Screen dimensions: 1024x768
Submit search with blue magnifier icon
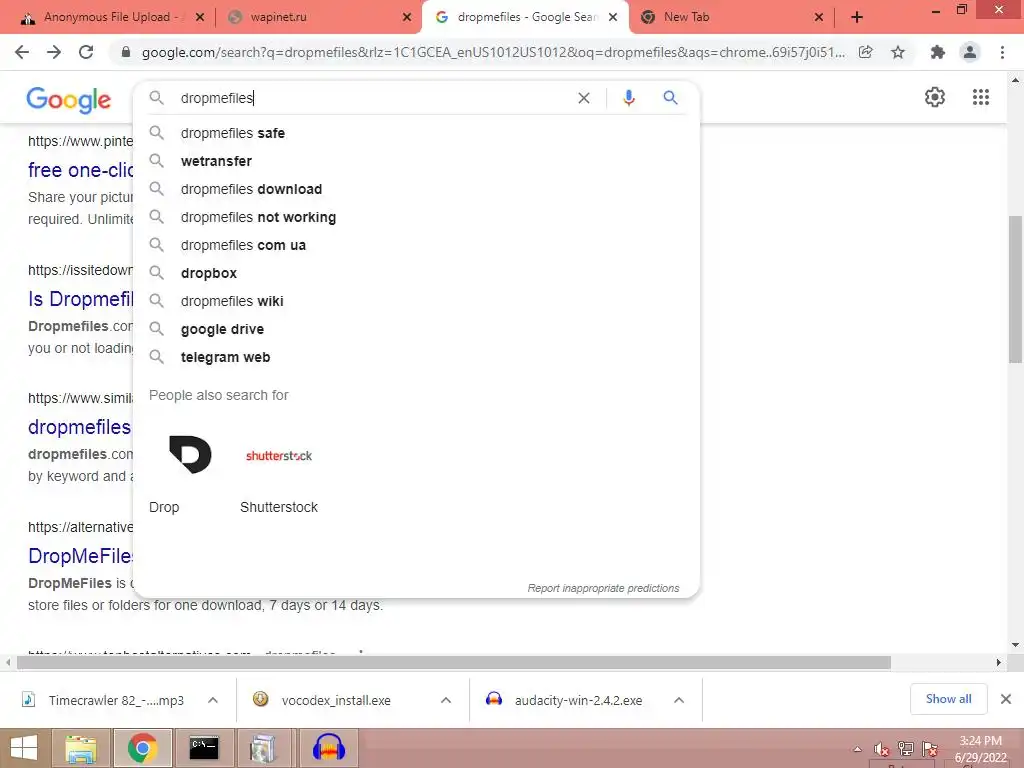671,98
